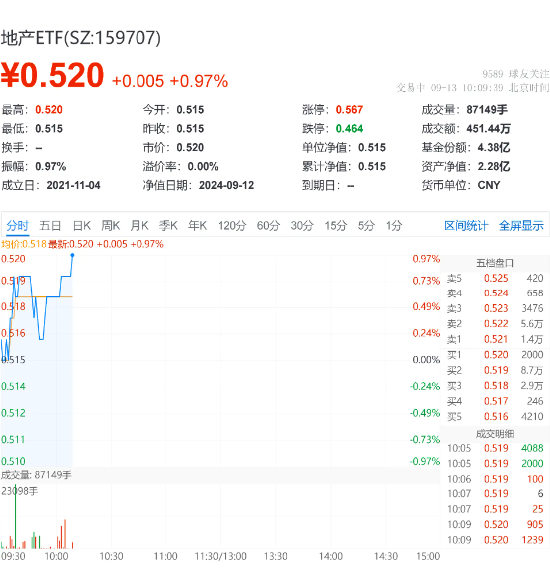Pick the 1分 interval tab
Image resolution: width=550 pixels, height=583 pixels.
pyautogui.click(x=394, y=225)
